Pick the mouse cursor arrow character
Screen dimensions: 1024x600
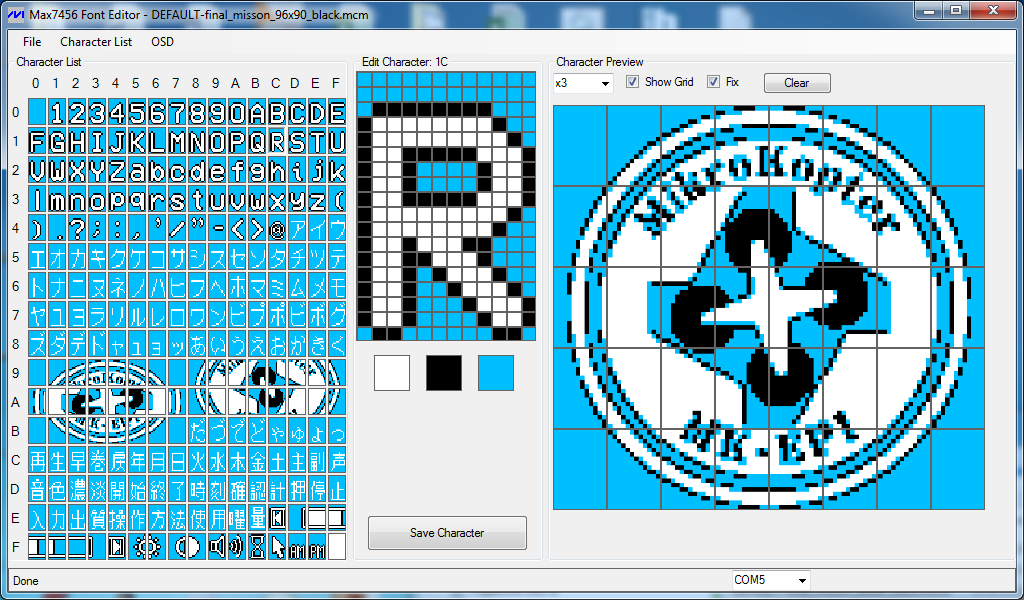277,547
